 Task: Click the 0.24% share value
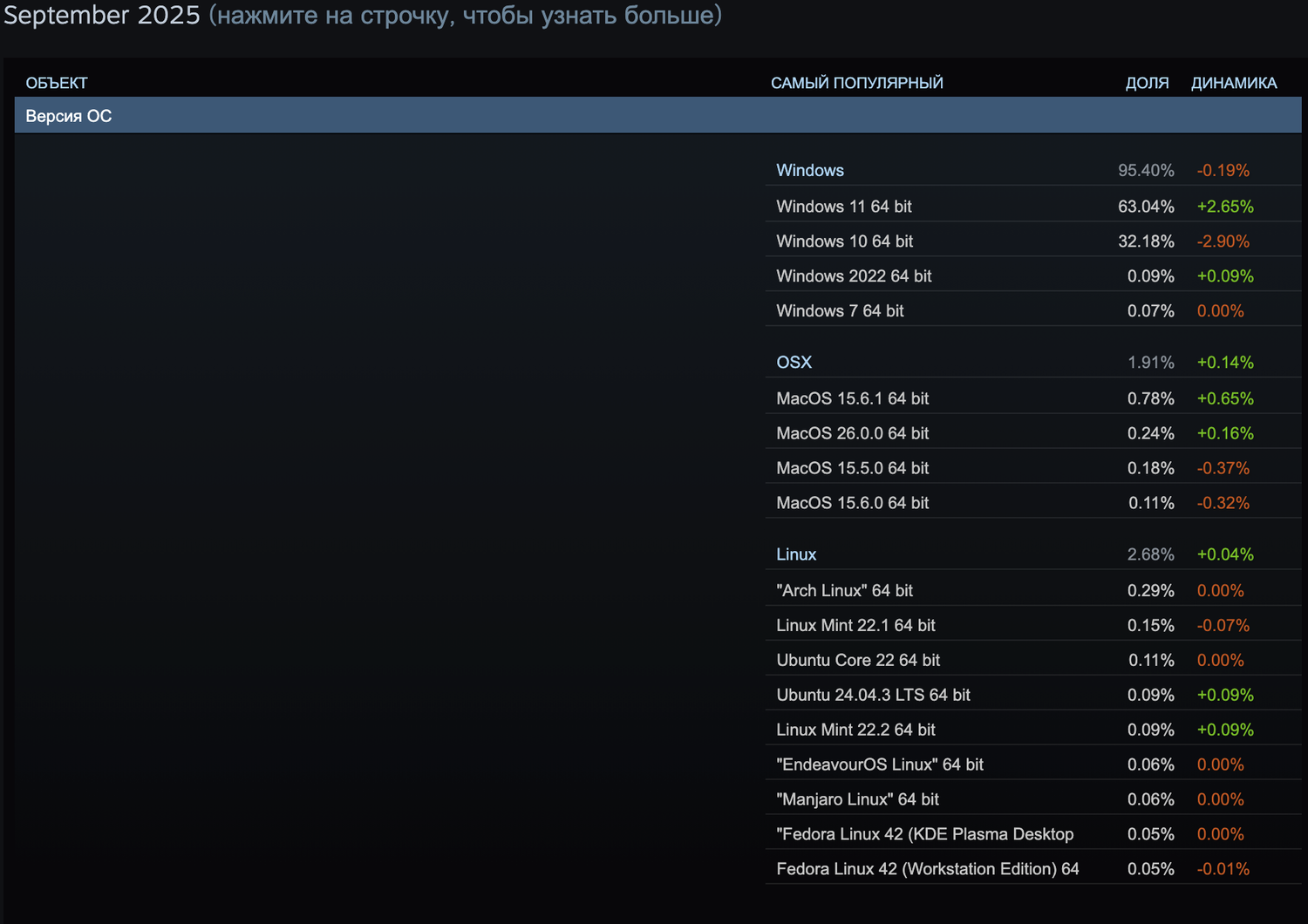pyautogui.click(x=1151, y=433)
